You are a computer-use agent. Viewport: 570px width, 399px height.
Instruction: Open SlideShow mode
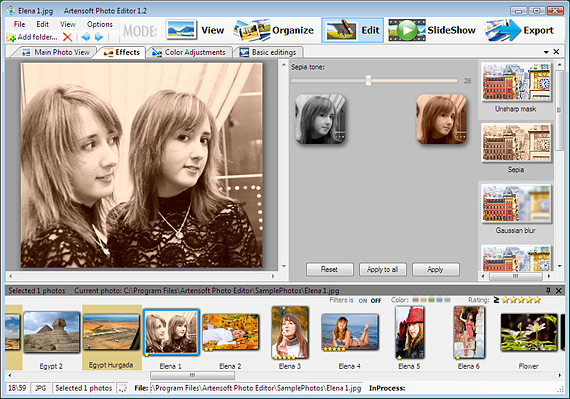pos(432,30)
